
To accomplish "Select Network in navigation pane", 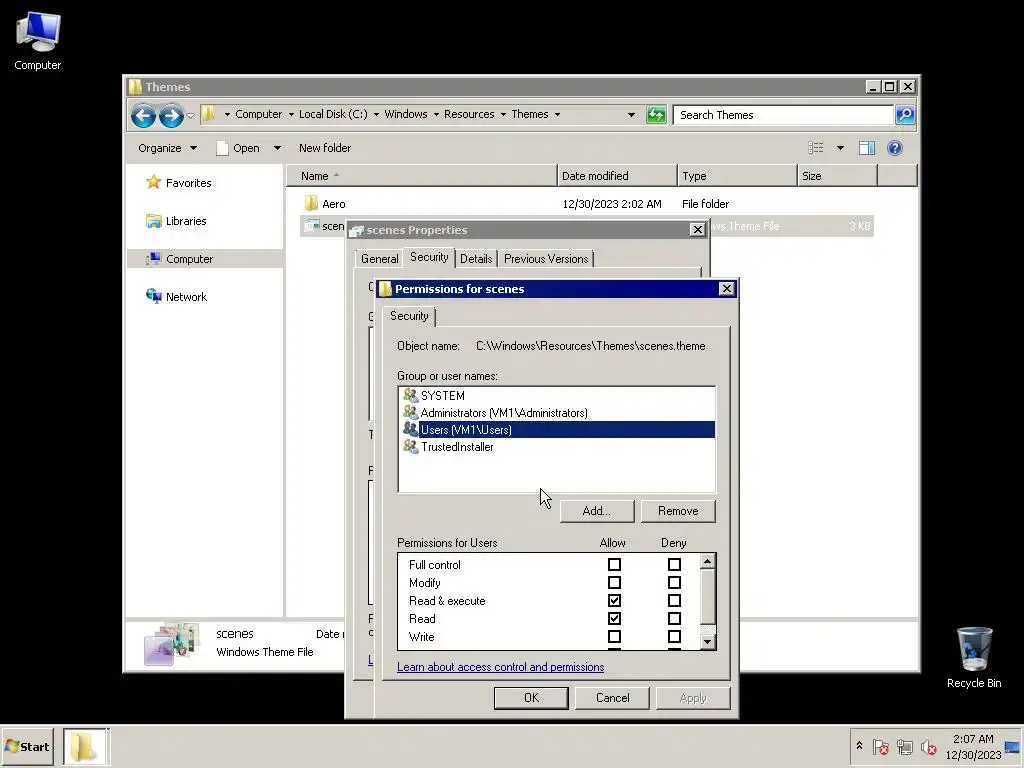I will (x=186, y=296).
